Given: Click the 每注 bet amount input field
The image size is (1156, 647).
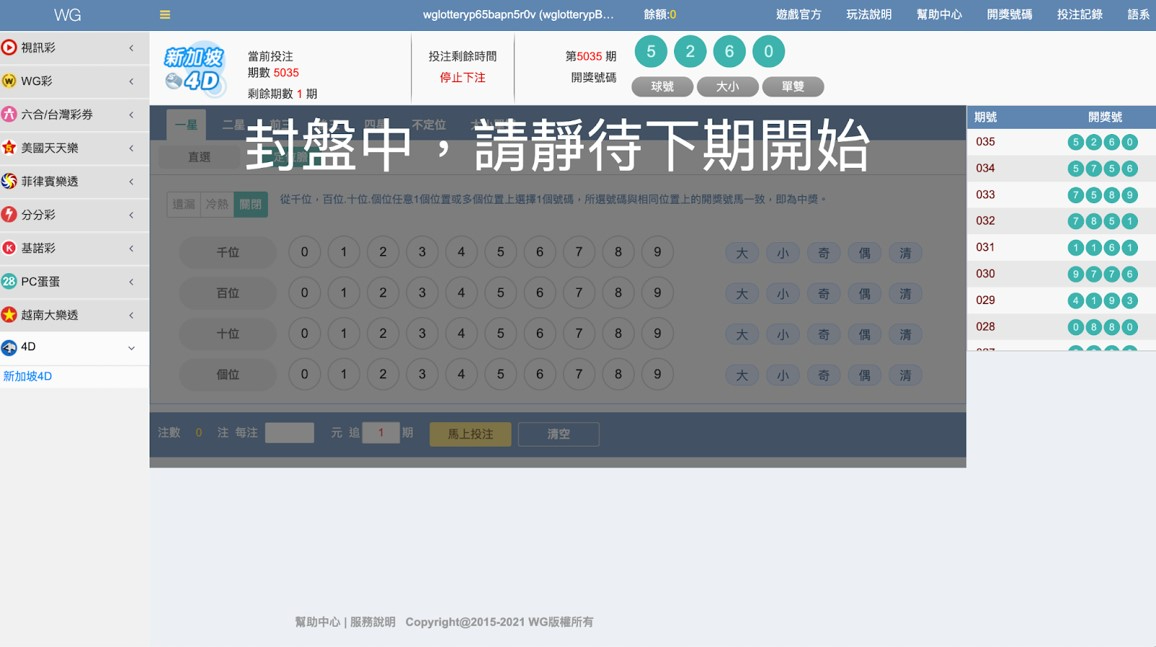Looking at the screenshot, I should [289, 433].
